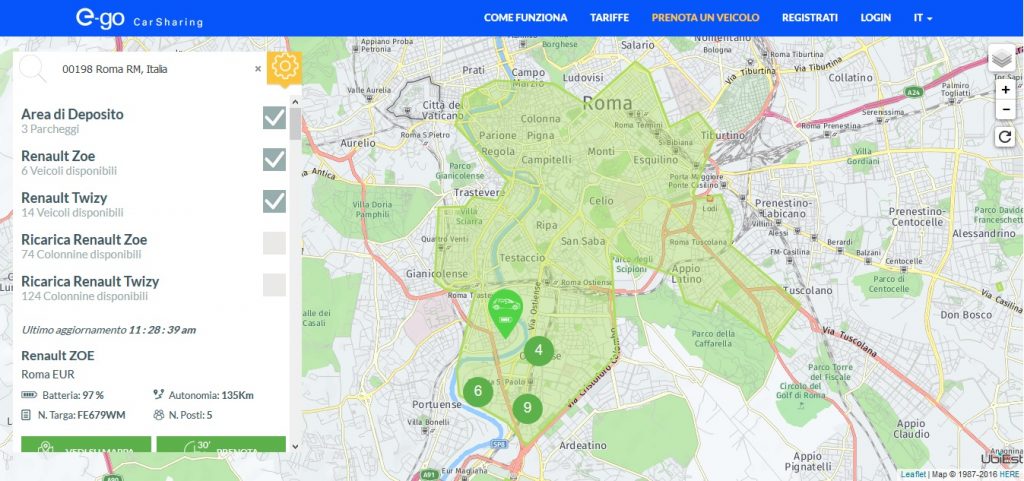Enable the Ricarica Renault Zoe checkbox

[274, 243]
